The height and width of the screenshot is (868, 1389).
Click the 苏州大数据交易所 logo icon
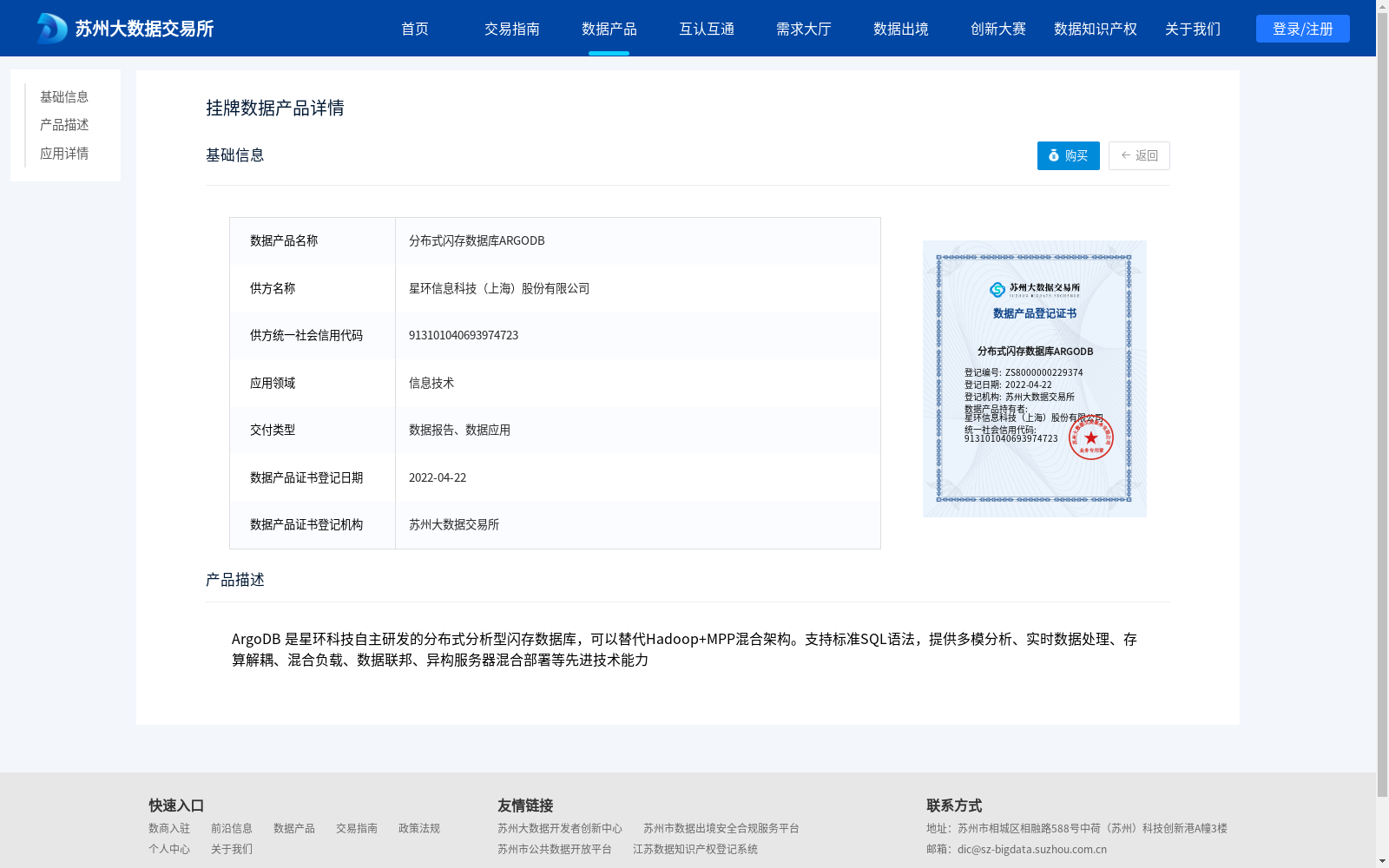click(52, 29)
